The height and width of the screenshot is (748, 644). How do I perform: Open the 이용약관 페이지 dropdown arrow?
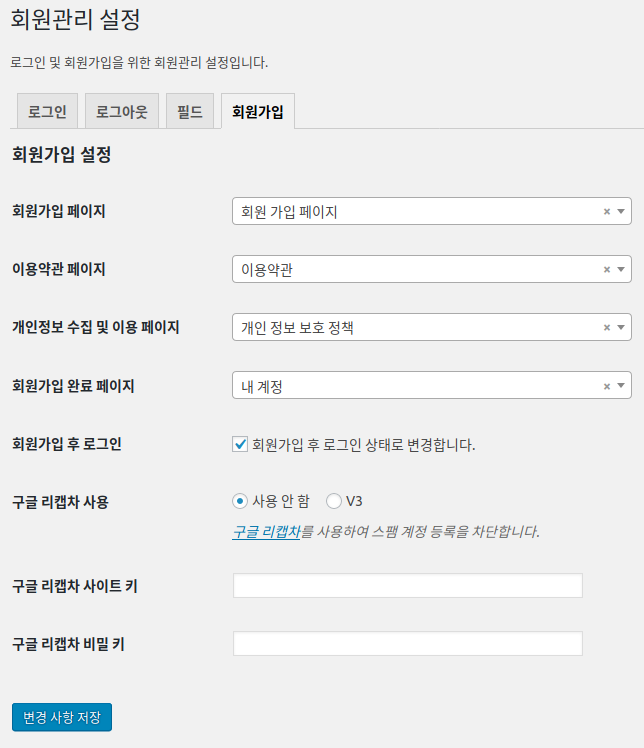621,270
